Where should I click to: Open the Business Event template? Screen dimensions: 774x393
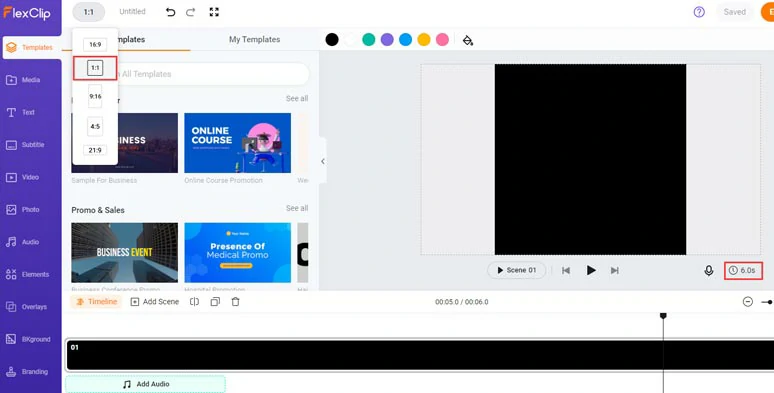(124, 252)
